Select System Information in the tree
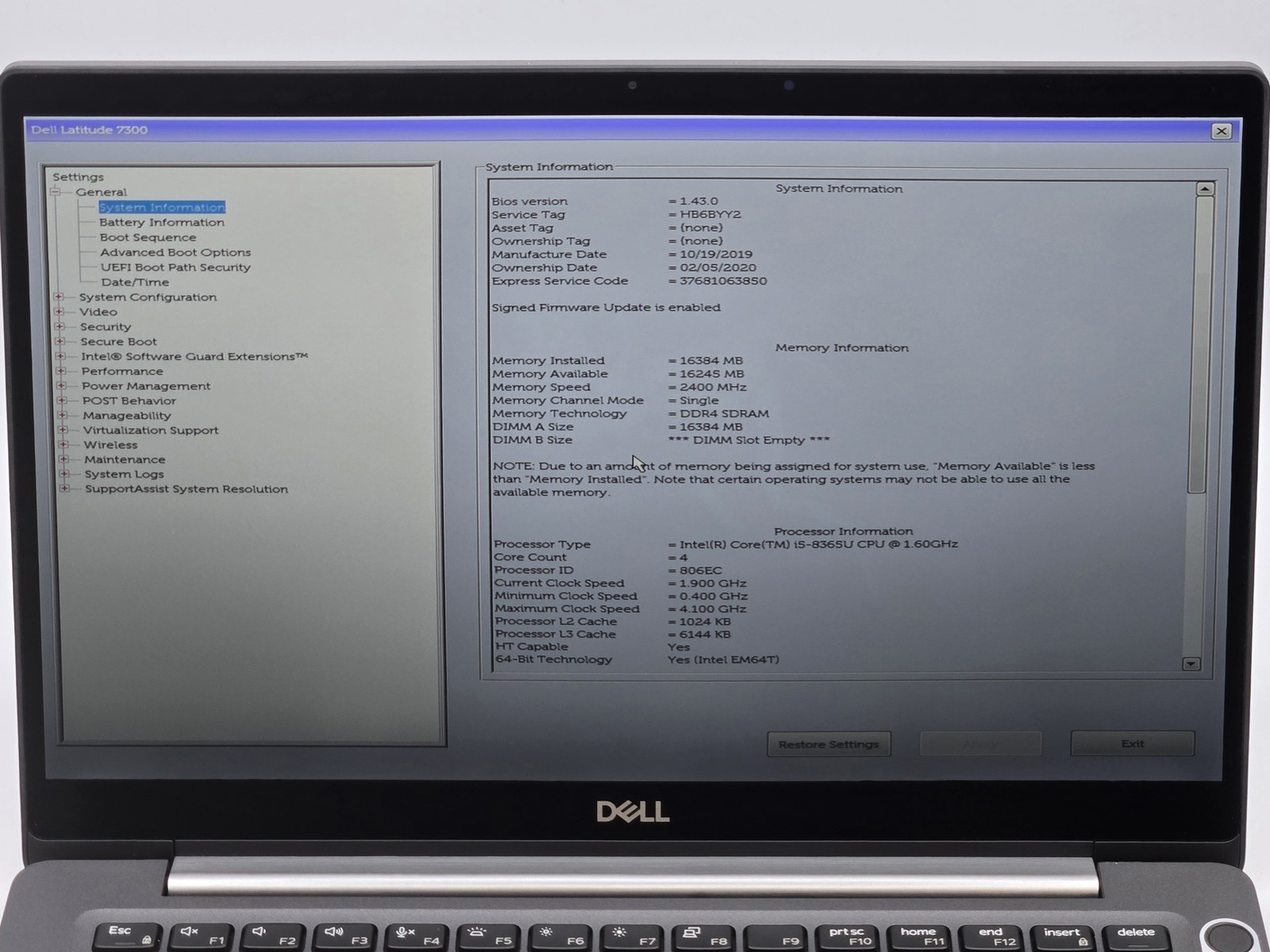Image resolution: width=1270 pixels, height=952 pixels. 162,207
